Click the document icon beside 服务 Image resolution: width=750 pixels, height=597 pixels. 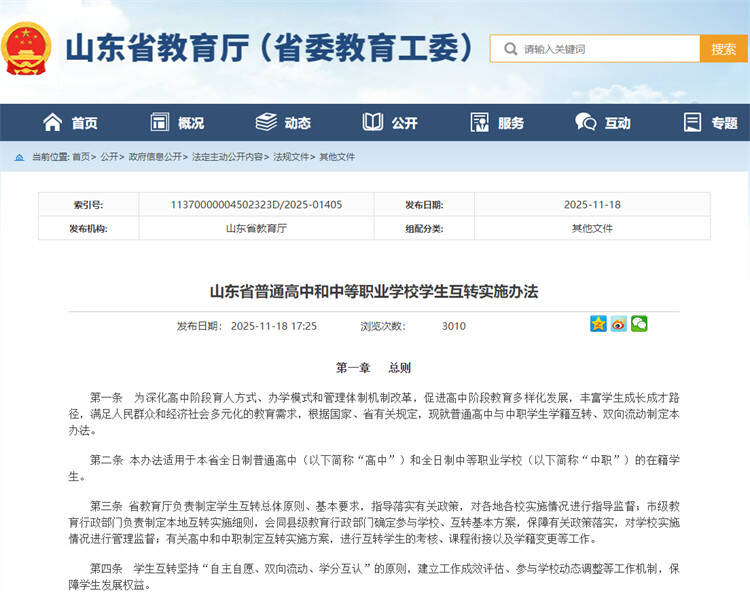coord(479,123)
